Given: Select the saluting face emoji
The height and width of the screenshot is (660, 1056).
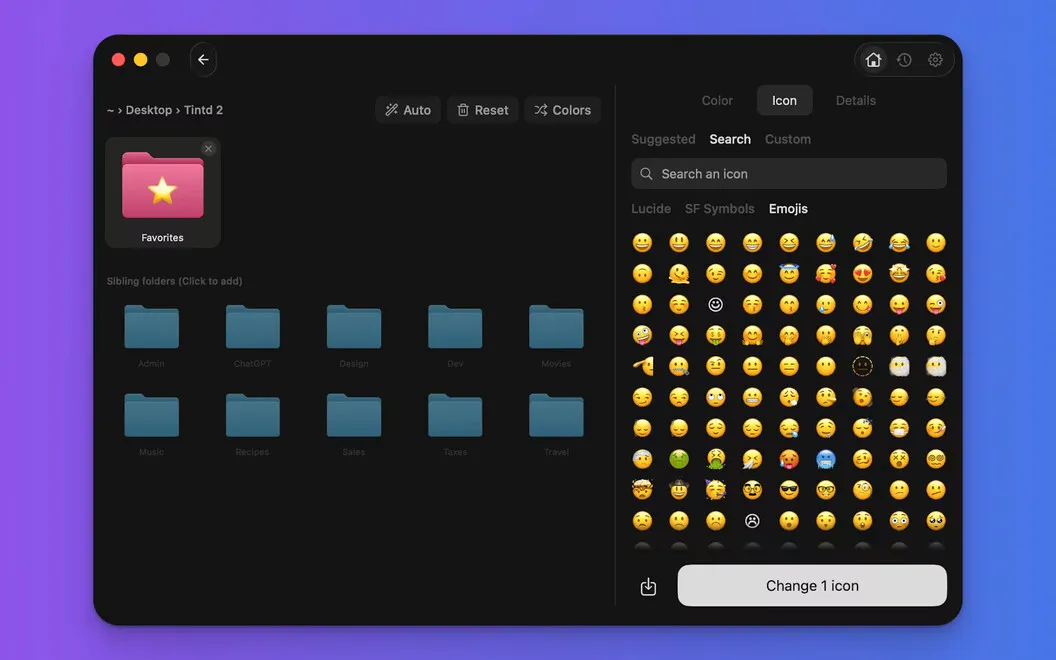Looking at the screenshot, I should [642, 366].
